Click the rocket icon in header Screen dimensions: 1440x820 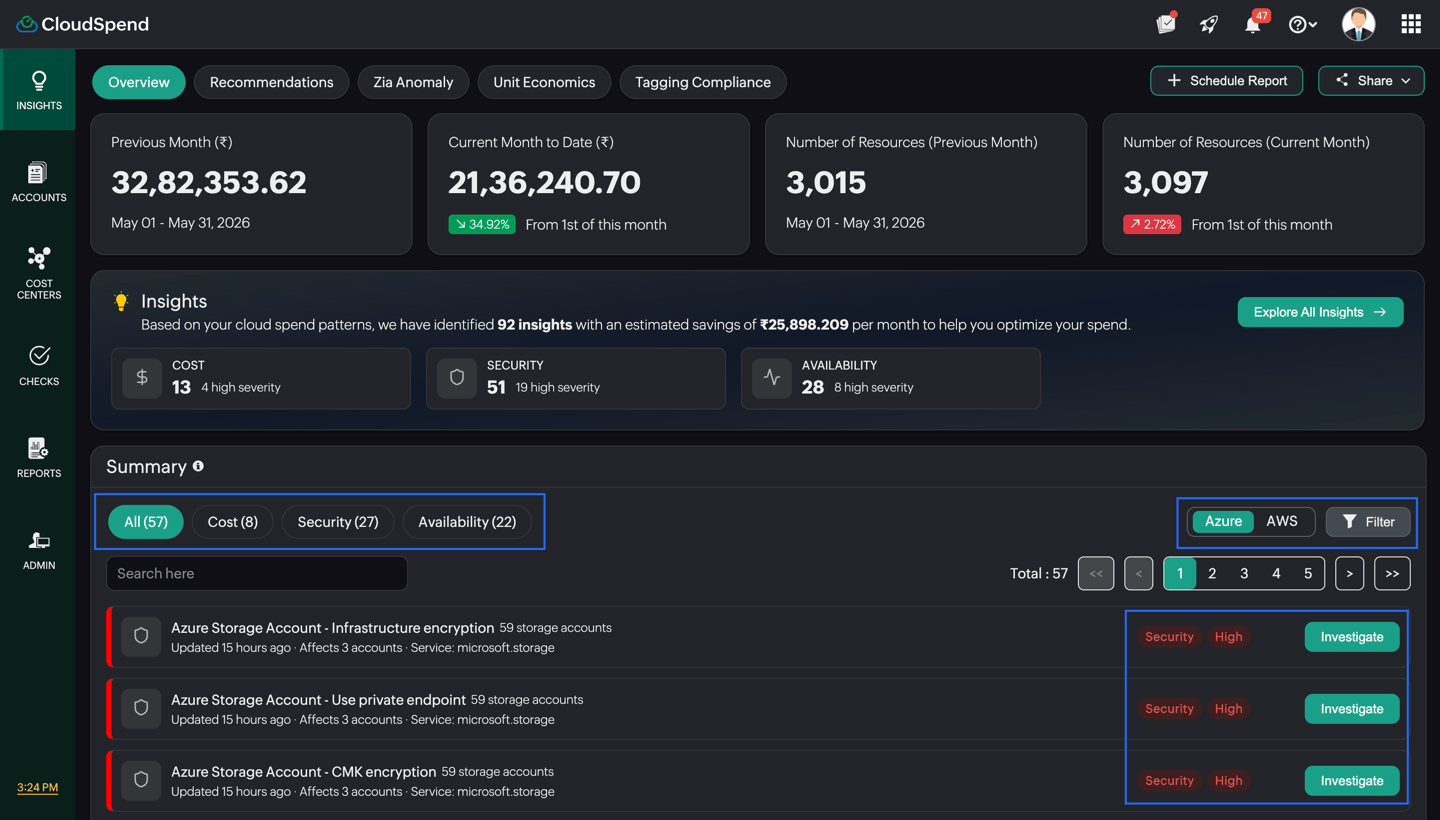[x=1209, y=24]
